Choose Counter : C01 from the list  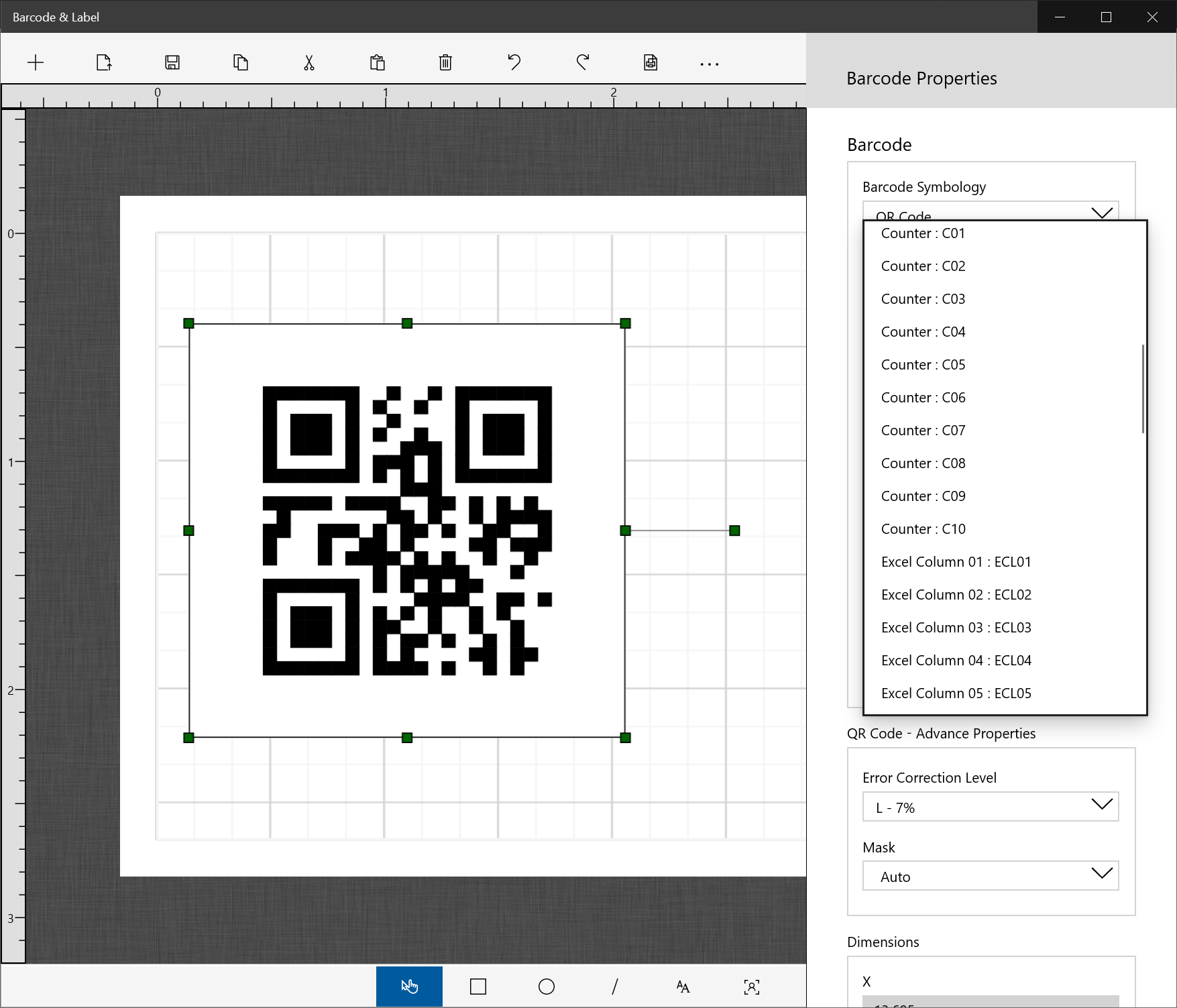click(x=1005, y=233)
